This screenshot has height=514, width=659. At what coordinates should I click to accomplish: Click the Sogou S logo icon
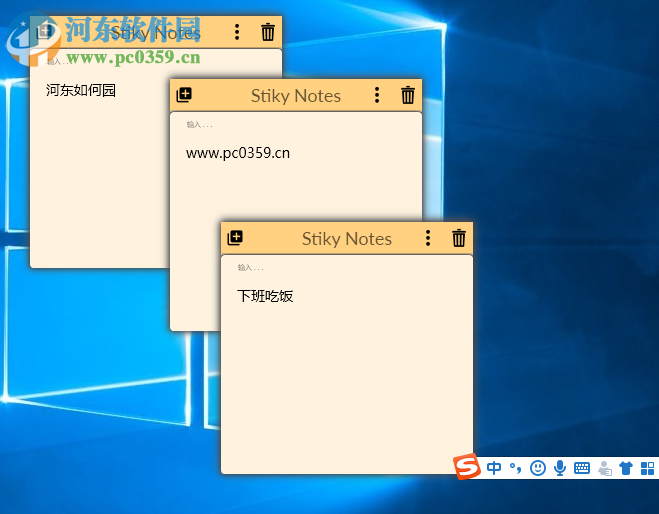pyautogui.click(x=467, y=467)
